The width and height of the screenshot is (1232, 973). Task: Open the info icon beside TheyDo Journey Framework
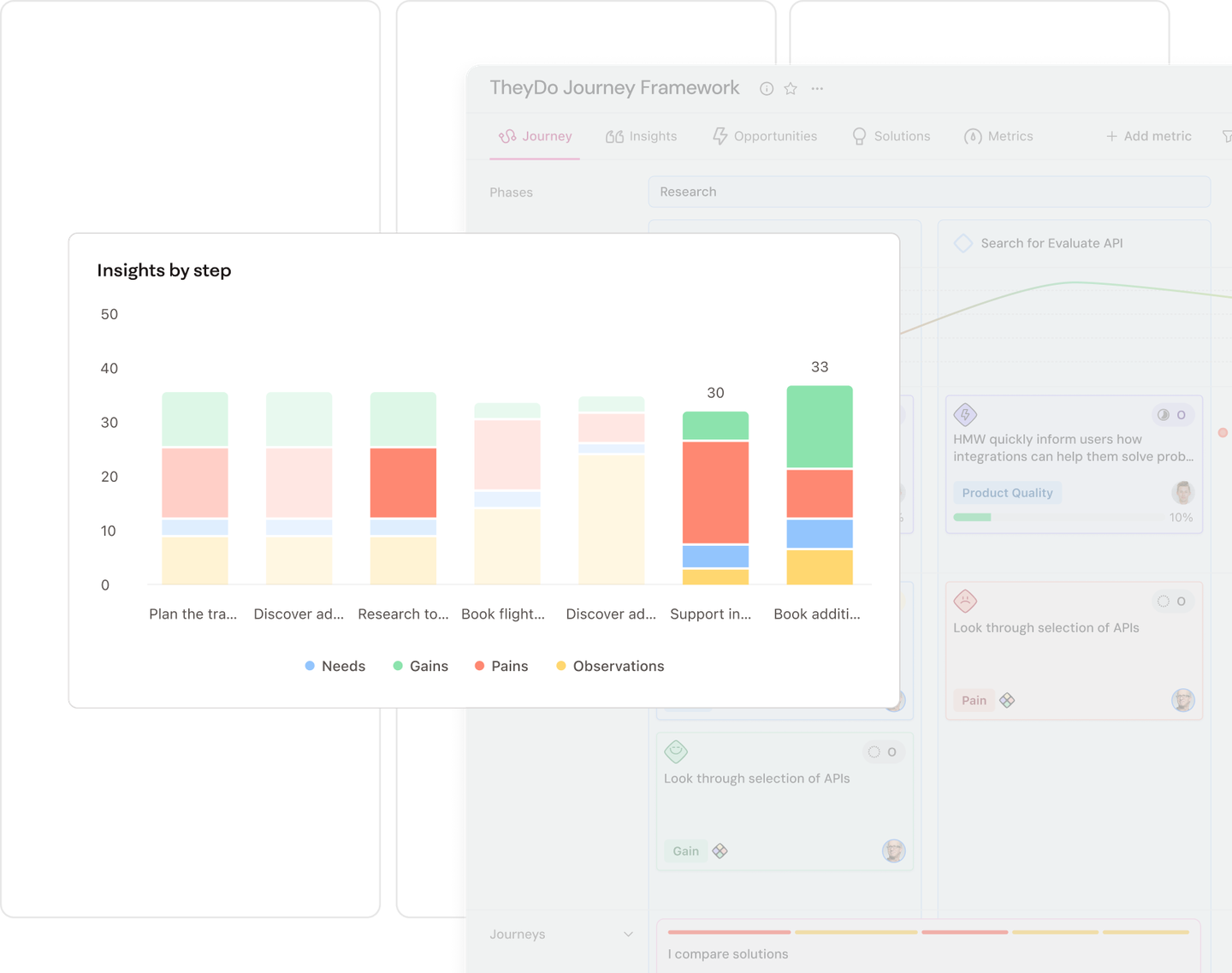767,89
